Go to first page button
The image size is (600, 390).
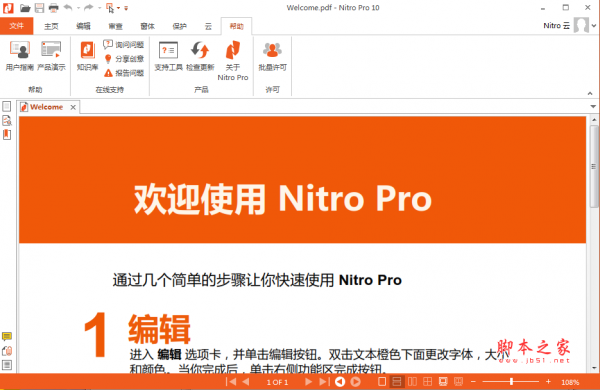coord(231,382)
